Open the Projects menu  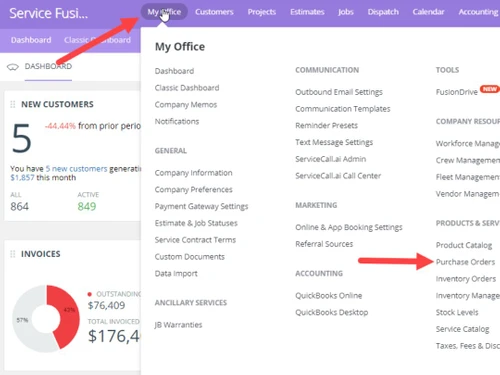click(262, 12)
